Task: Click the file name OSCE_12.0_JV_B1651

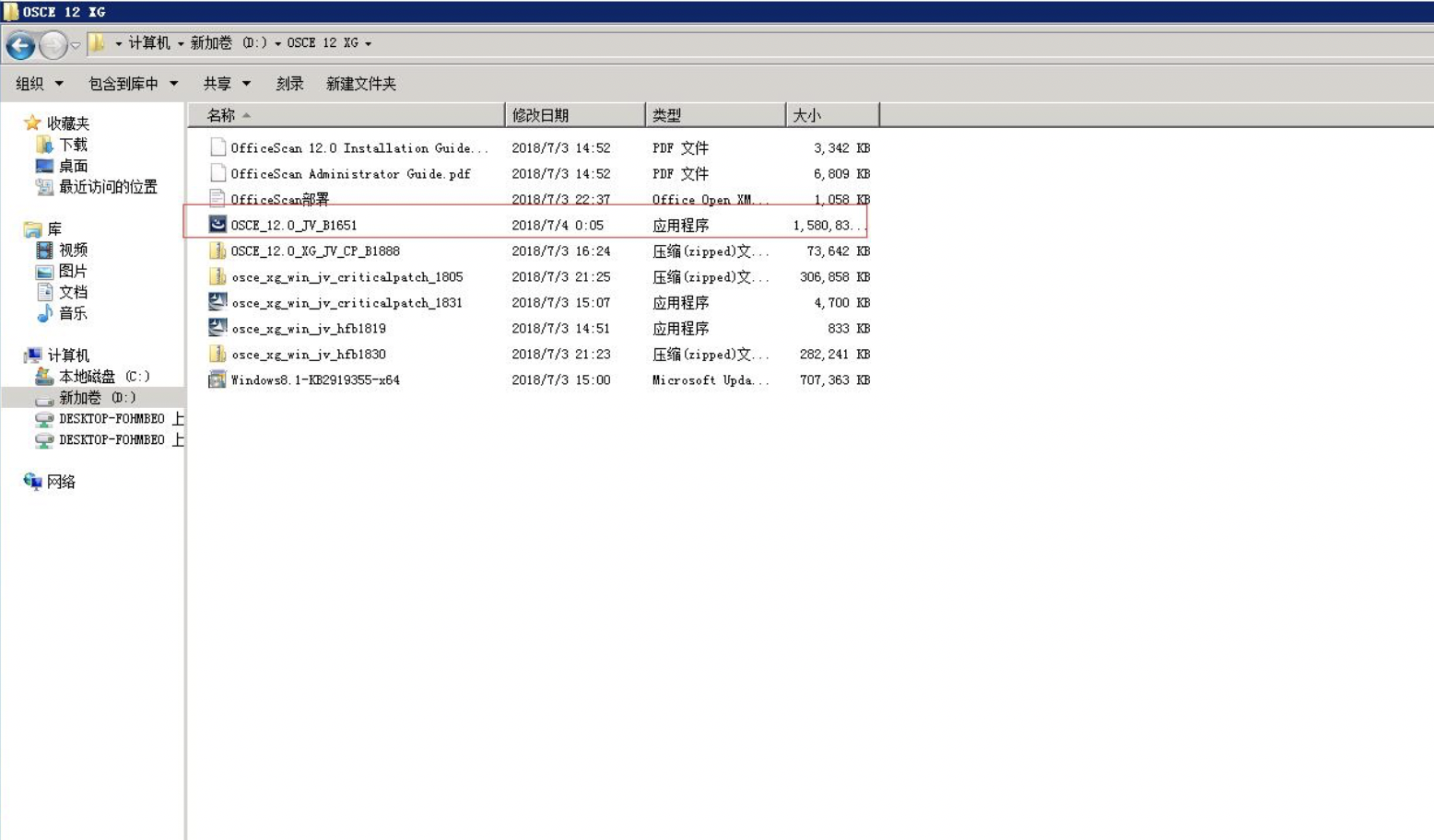Action: [294, 225]
